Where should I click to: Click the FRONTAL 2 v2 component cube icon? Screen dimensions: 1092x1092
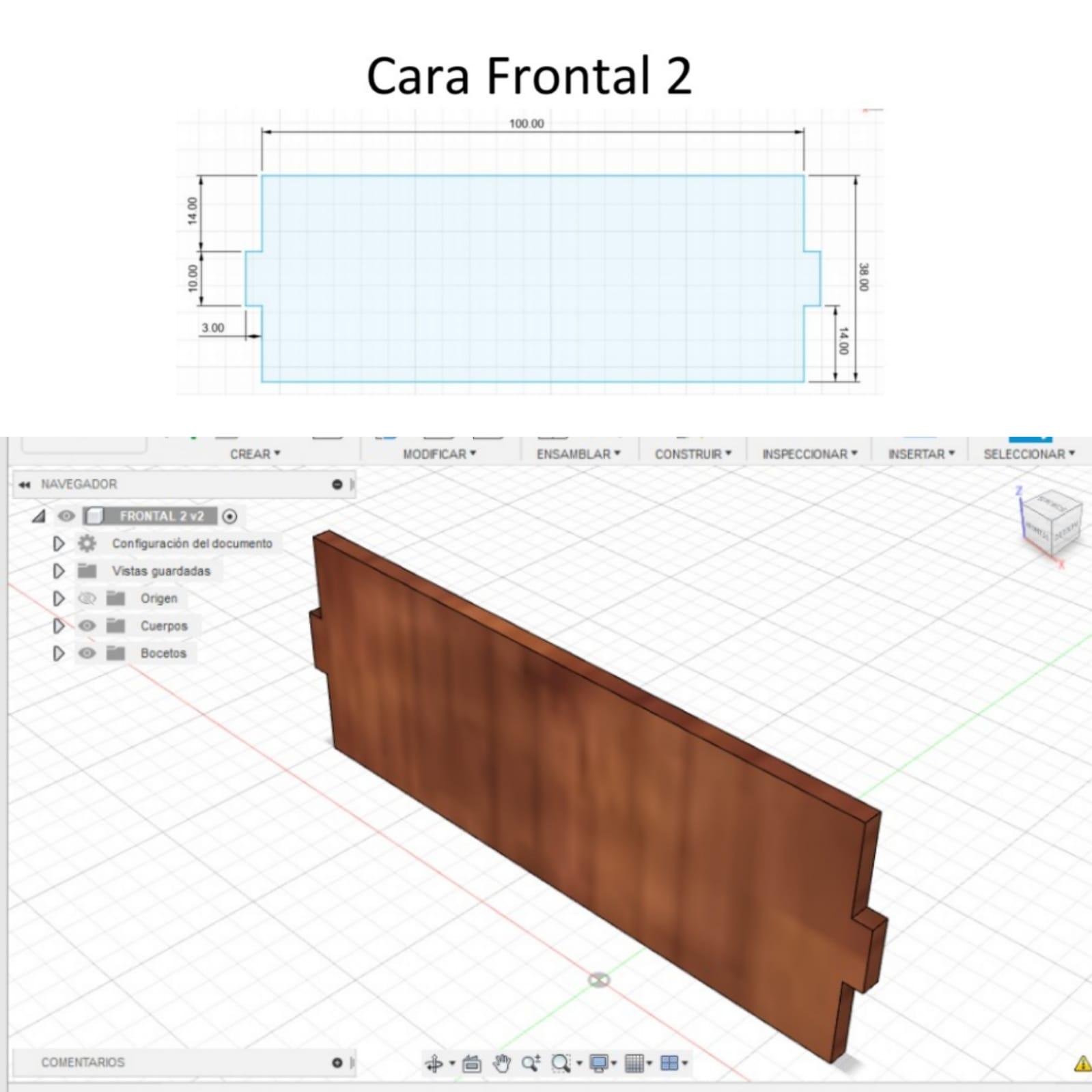coord(94,516)
